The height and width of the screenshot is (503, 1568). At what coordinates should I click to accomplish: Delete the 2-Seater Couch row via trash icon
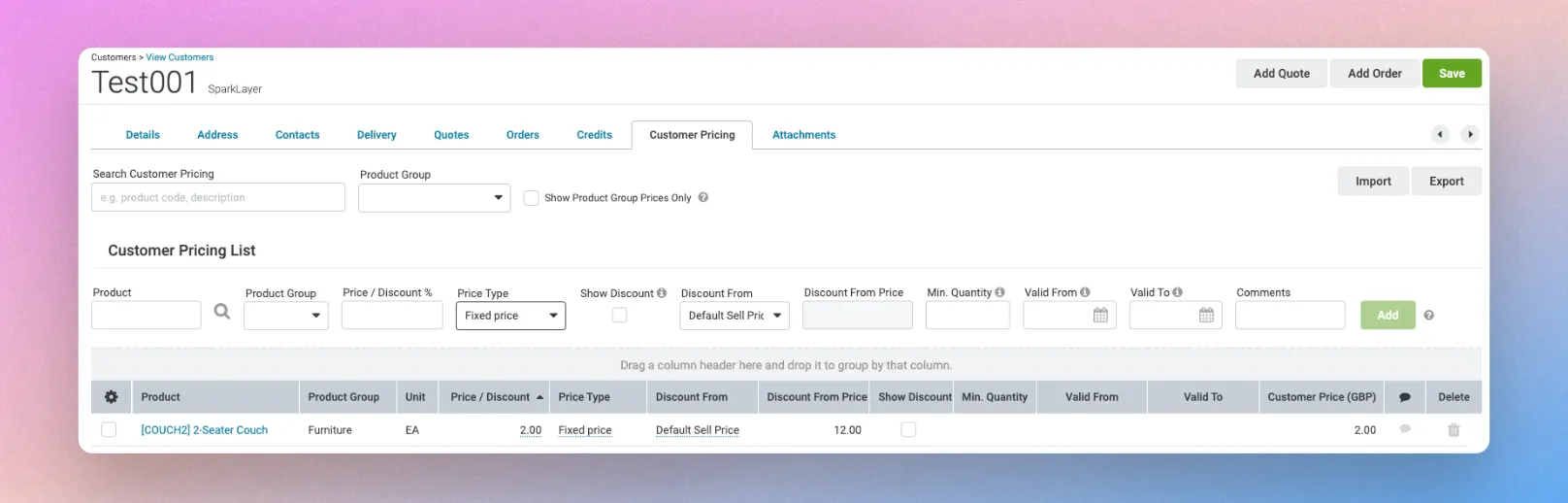point(1454,430)
